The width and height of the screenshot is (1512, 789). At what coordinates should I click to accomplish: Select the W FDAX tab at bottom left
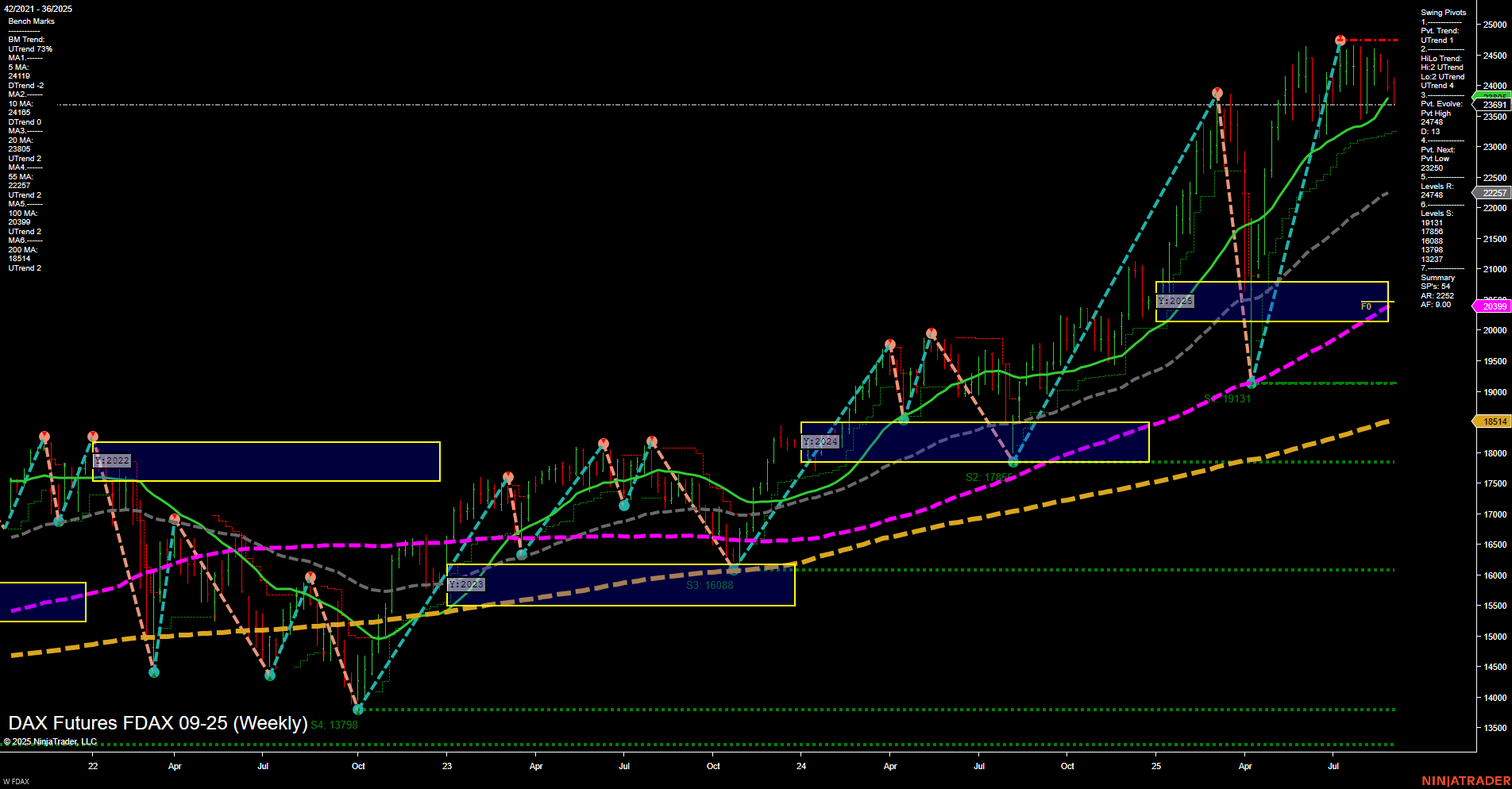[x=17, y=780]
